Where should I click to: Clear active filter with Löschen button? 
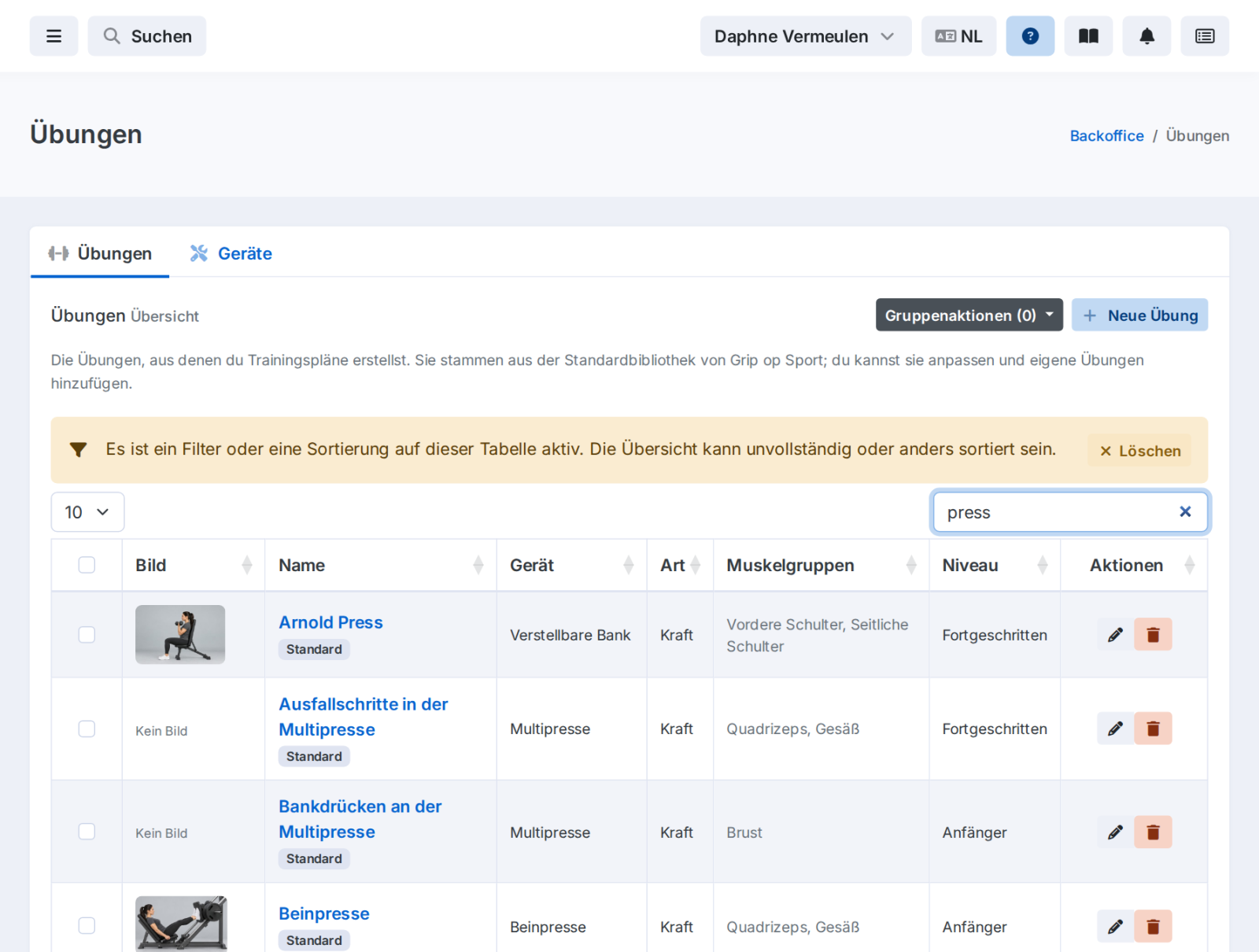1139,451
